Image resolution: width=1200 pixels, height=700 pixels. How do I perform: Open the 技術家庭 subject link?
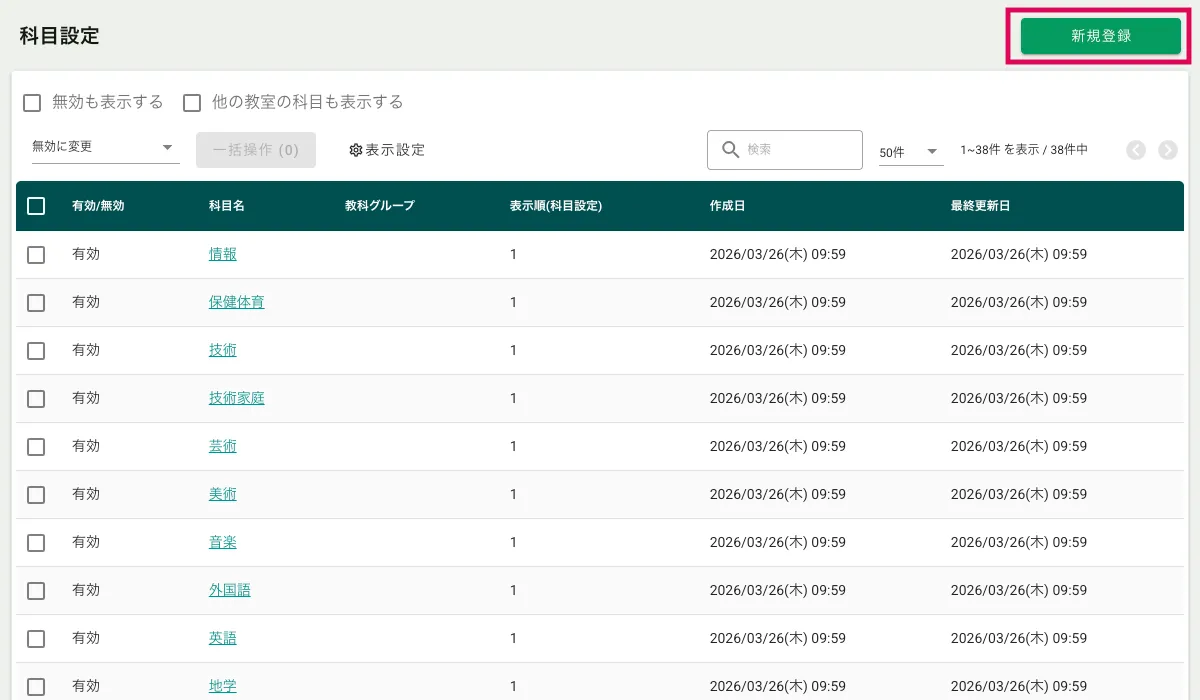[237, 398]
